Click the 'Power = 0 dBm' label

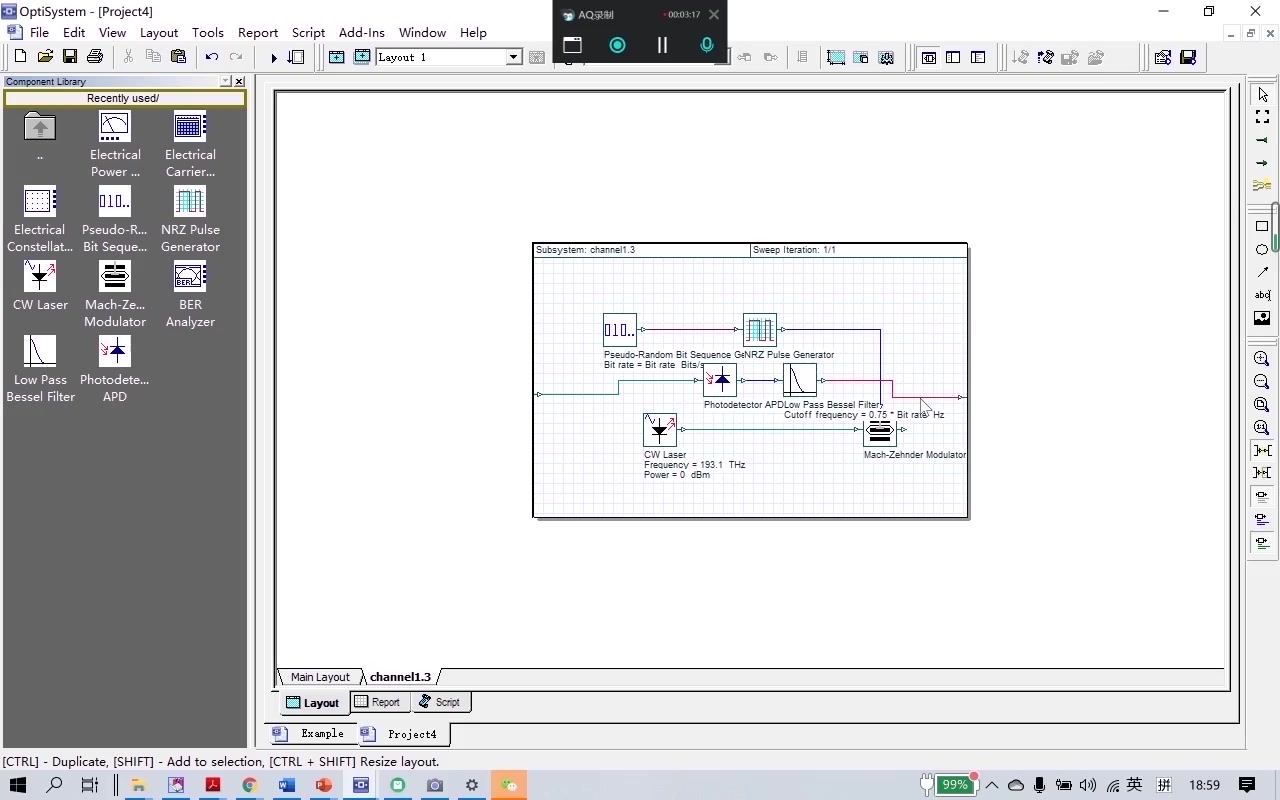click(677, 475)
